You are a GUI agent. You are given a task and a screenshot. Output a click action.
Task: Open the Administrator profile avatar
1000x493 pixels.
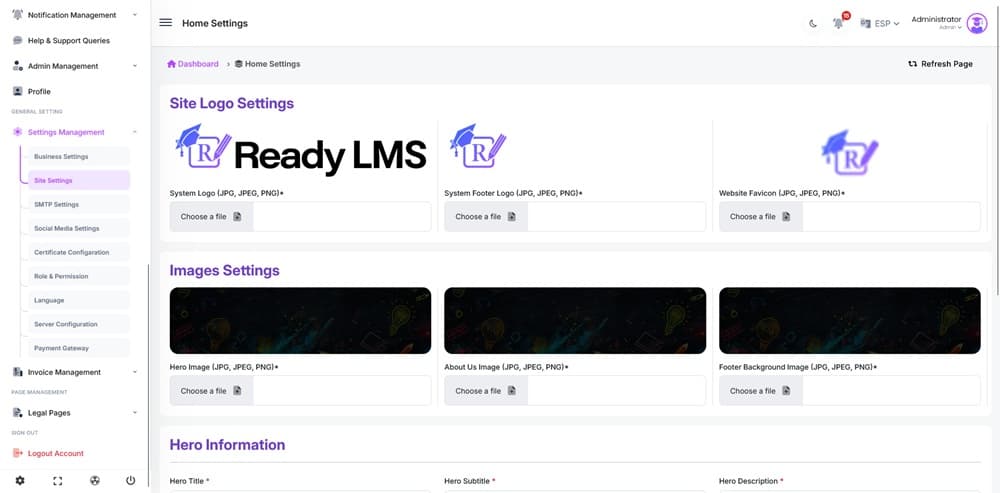pyautogui.click(x=976, y=24)
